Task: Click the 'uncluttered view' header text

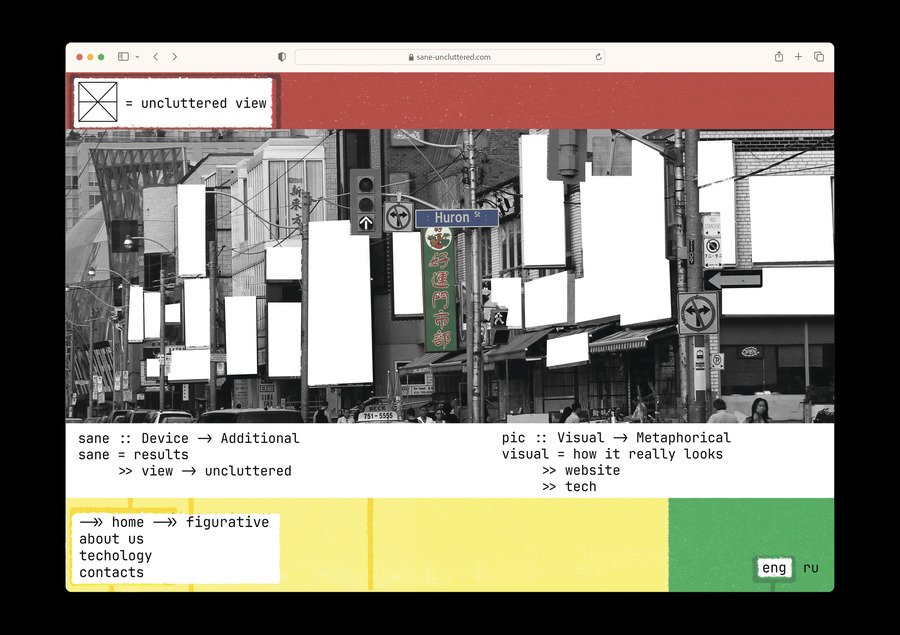Action: (204, 103)
